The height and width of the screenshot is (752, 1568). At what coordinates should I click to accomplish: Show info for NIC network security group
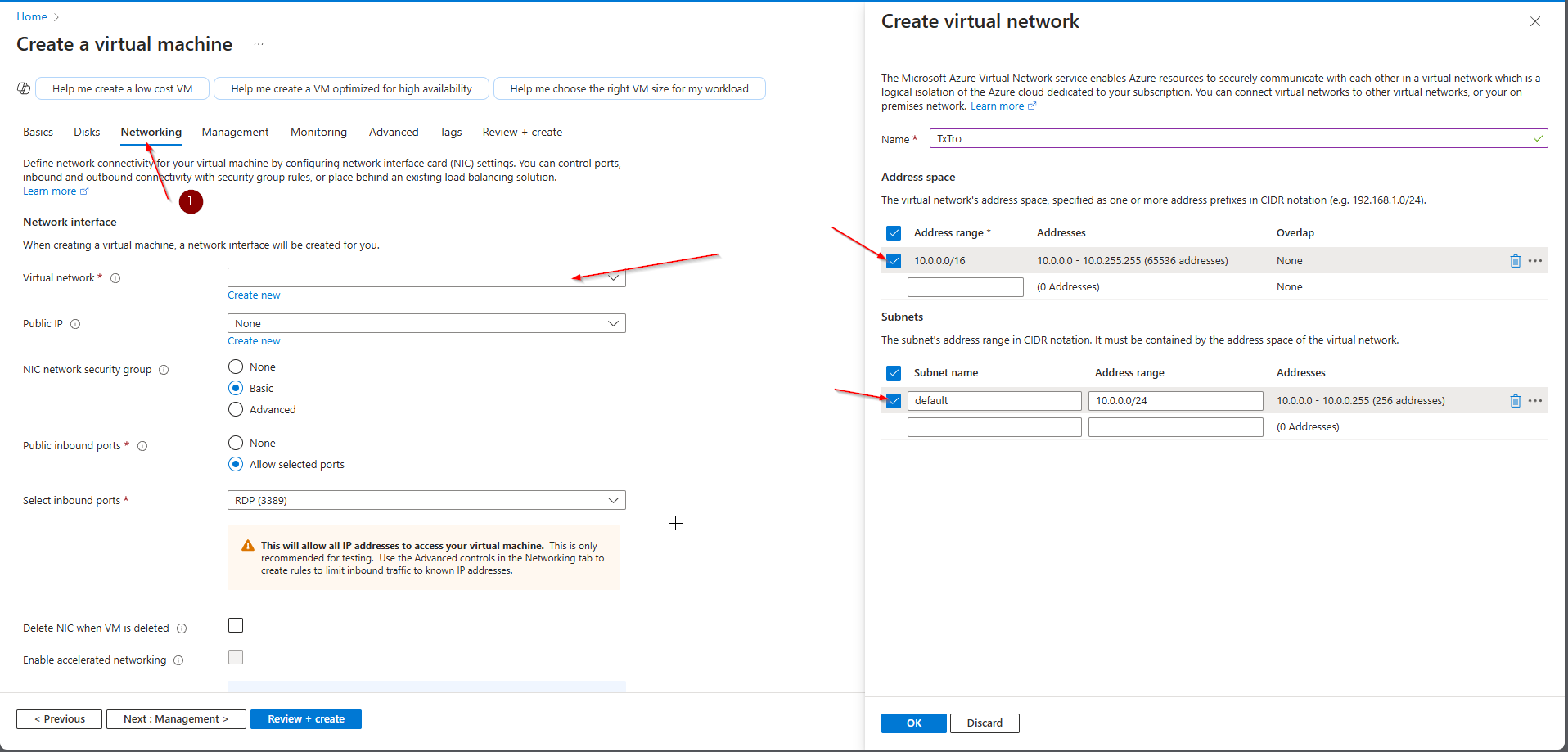click(164, 370)
